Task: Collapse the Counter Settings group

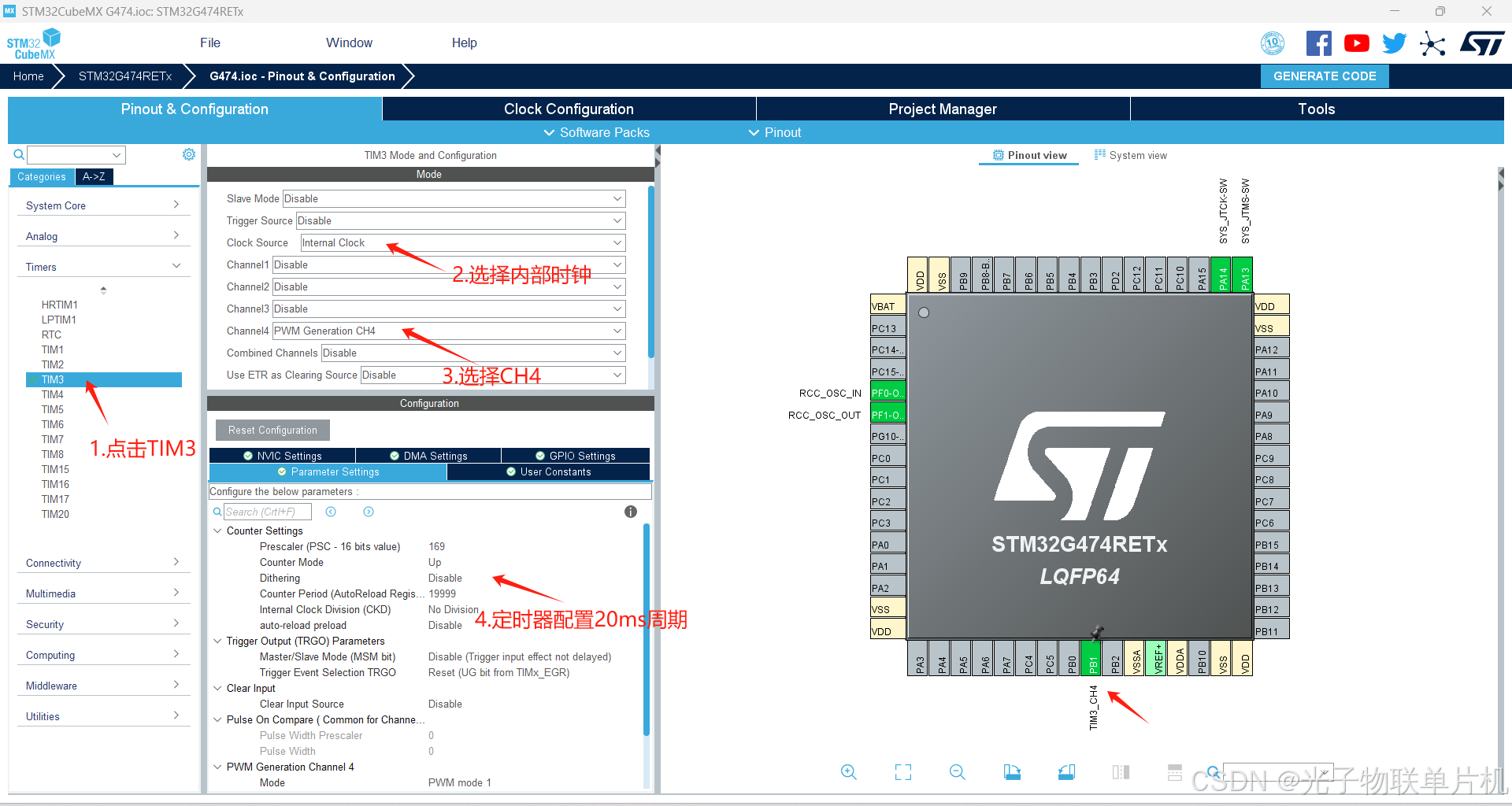Action: [x=217, y=531]
